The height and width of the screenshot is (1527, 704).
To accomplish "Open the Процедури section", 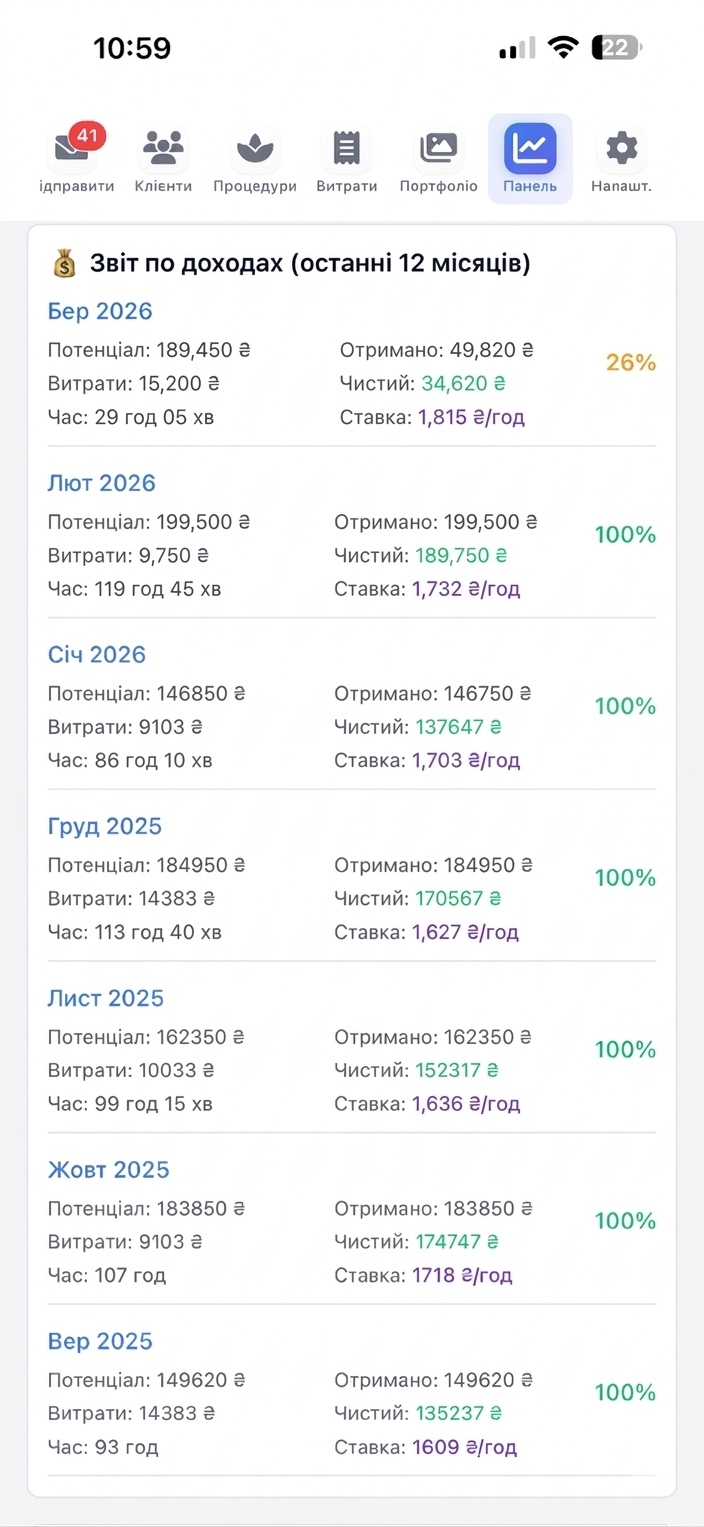I will (254, 148).
